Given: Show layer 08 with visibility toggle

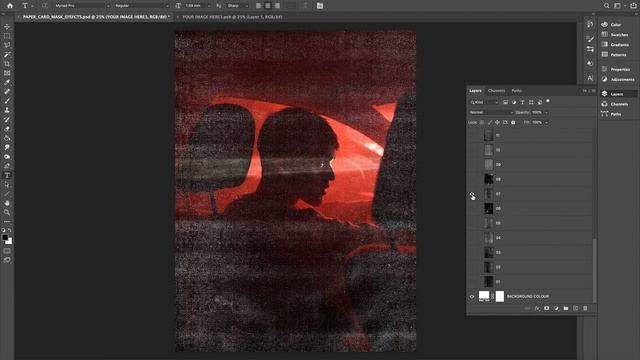Looking at the screenshot, I should (472, 179).
